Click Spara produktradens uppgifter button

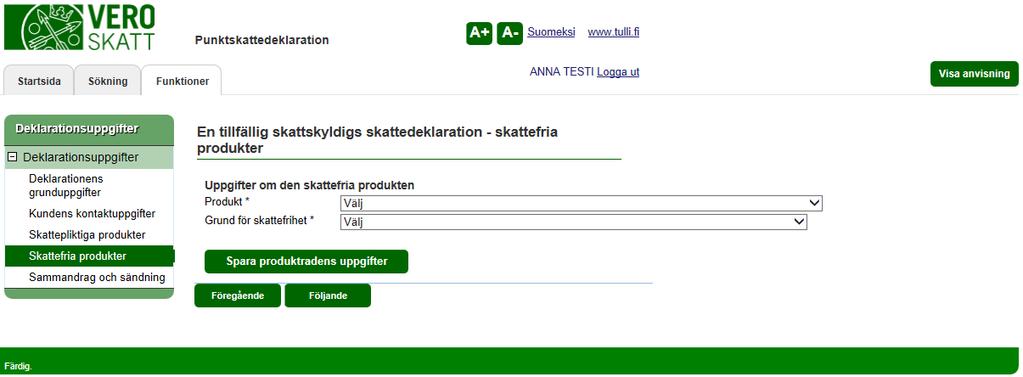point(307,262)
